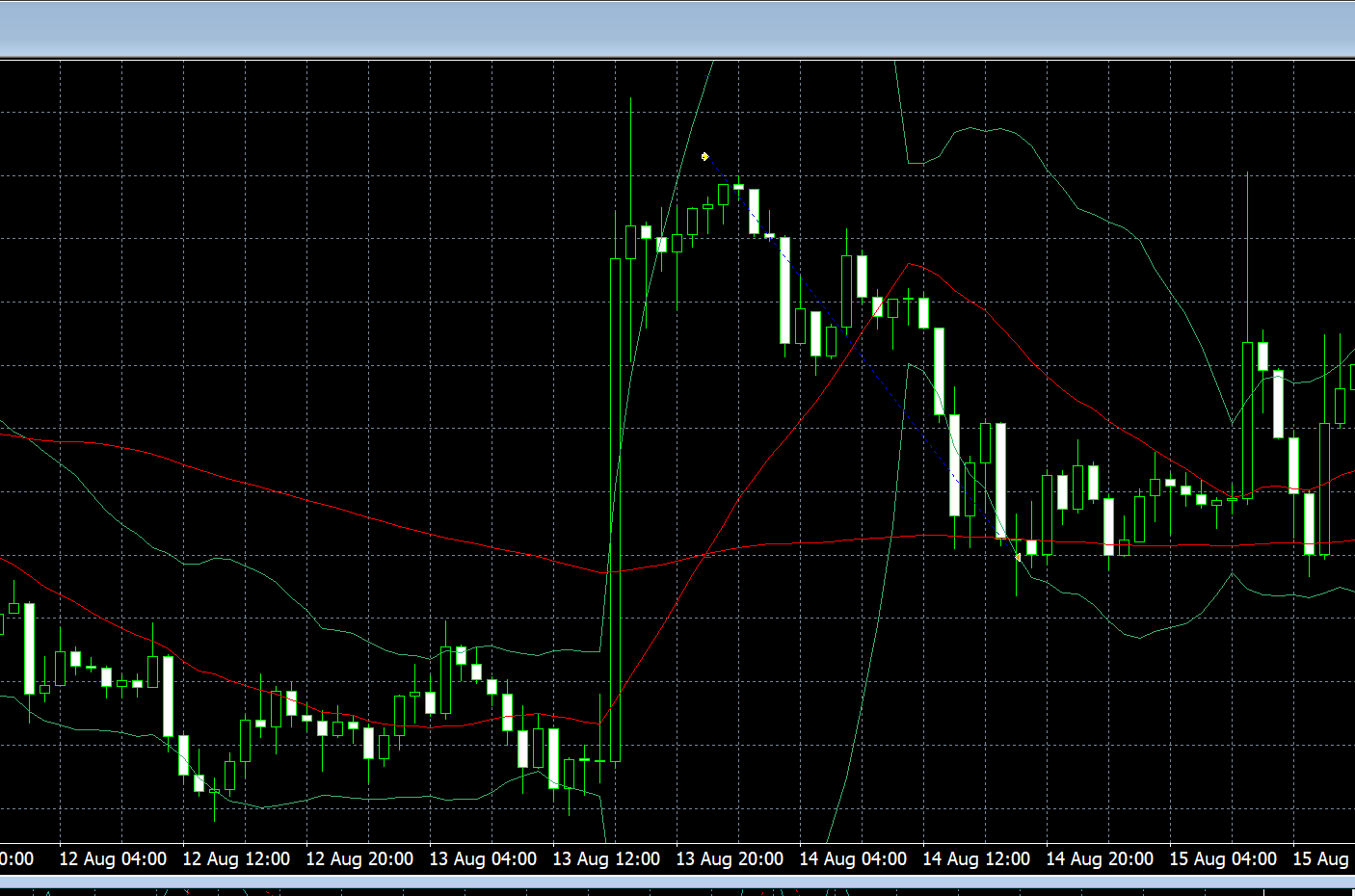
Task: Click the '14 Aug 12:00' time label
Action: (x=976, y=858)
